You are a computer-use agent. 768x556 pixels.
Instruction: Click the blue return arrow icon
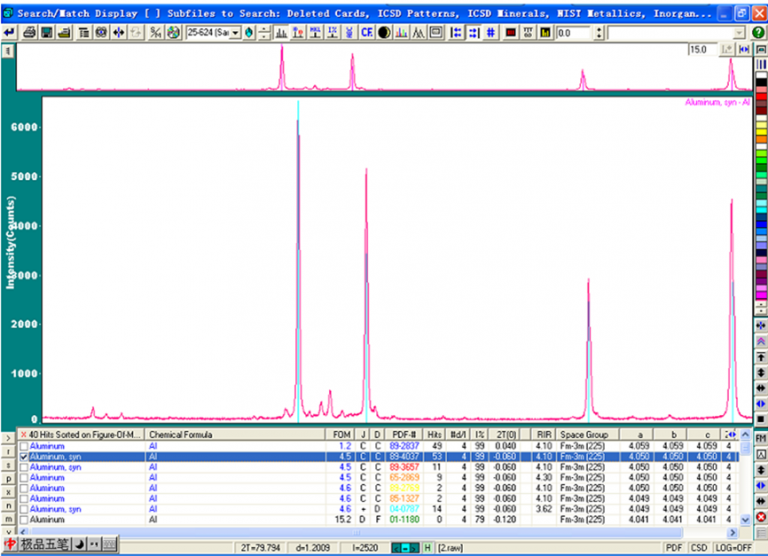tap(9, 33)
